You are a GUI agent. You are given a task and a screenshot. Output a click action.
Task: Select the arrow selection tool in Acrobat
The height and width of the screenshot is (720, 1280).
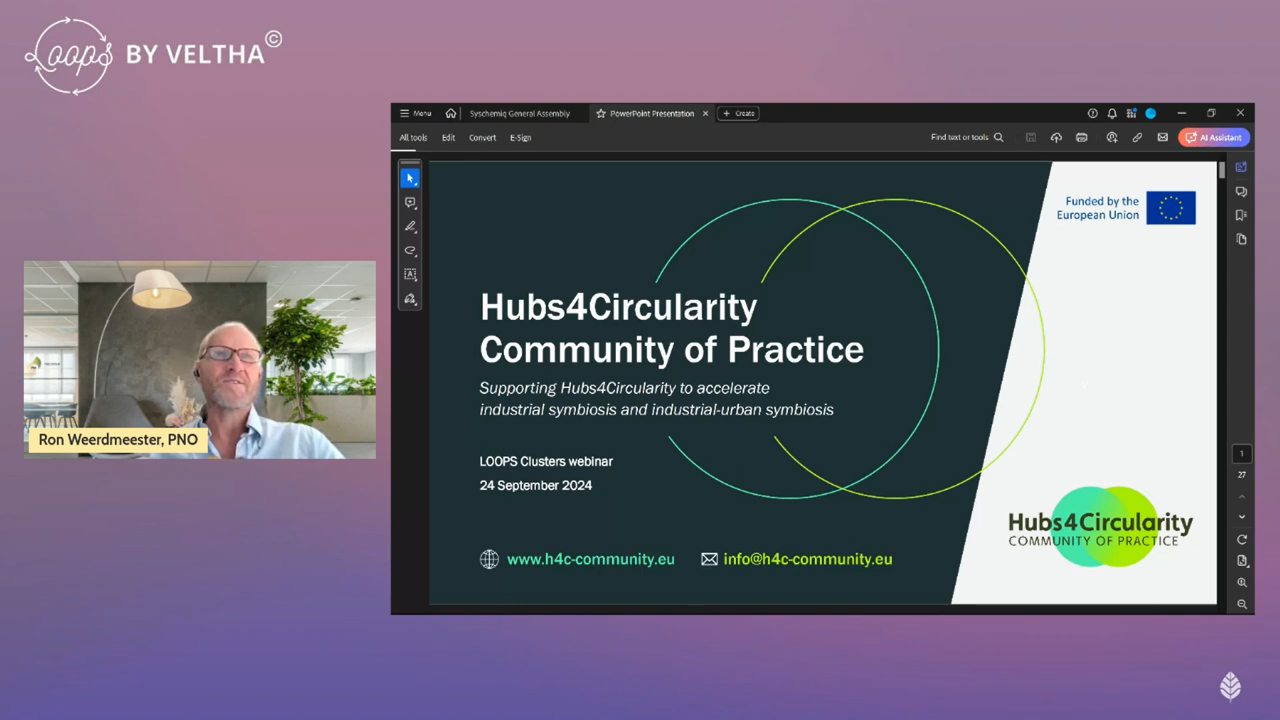(410, 178)
